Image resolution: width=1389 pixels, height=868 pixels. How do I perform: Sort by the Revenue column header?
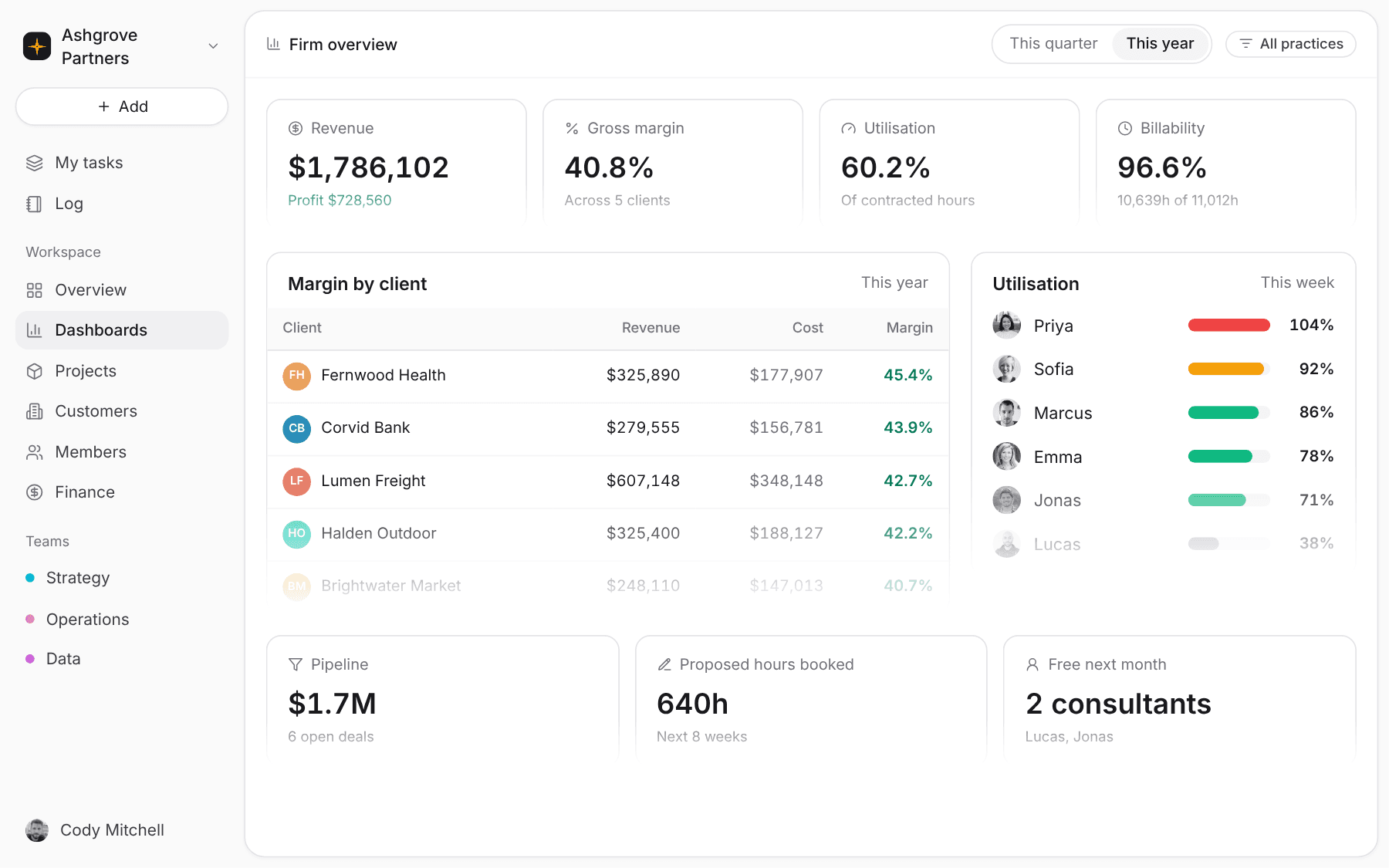[x=651, y=328]
